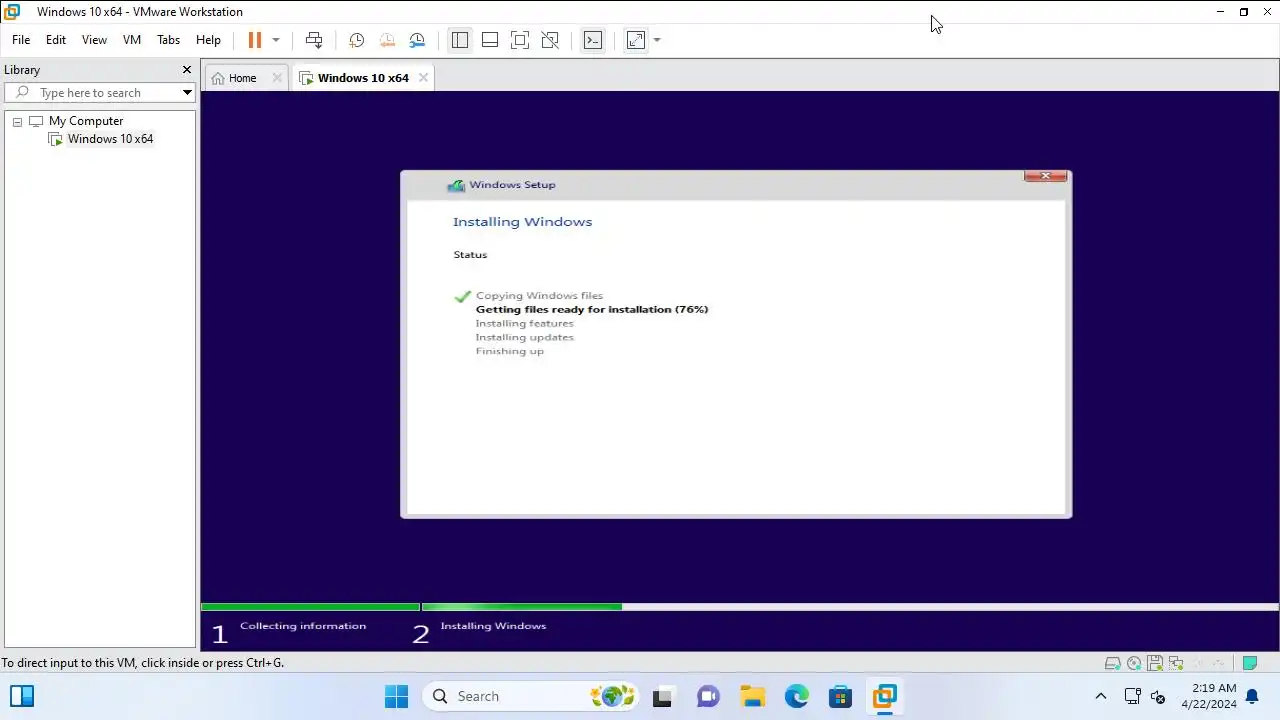The image size is (1280, 720).
Task: Open the chat app on taskbar
Action: coord(708,696)
